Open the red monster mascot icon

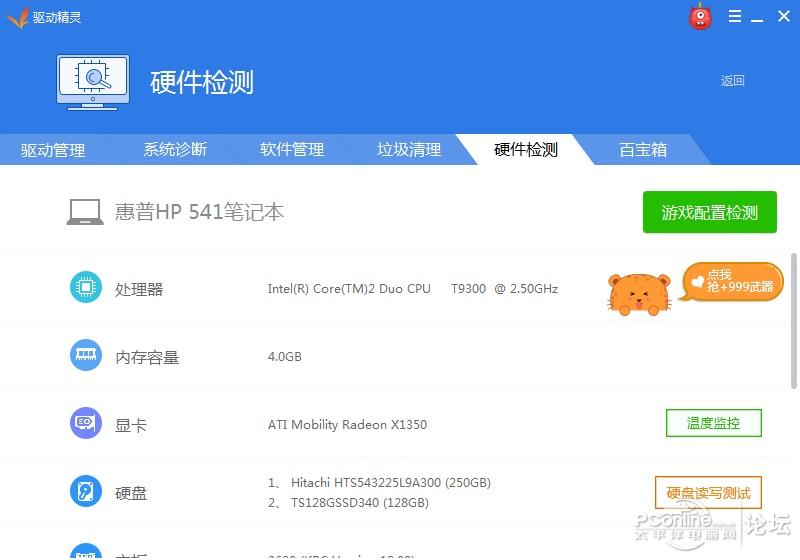pyautogui.click(x=700, y=16)
